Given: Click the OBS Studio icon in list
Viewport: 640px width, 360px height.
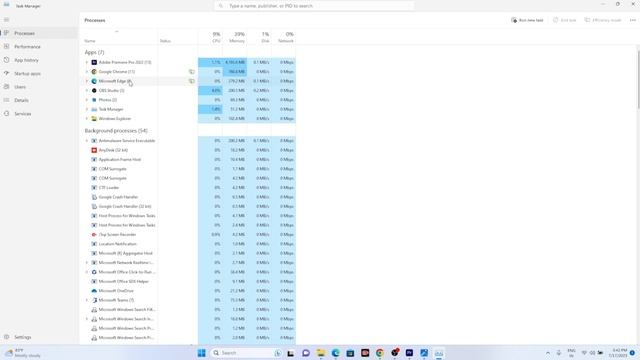Looking at the screenshot, I should (x=94, y=91).
